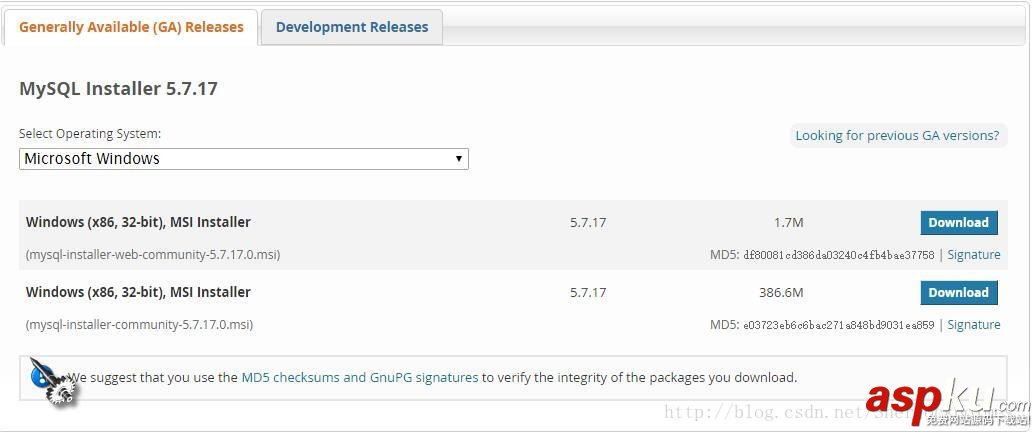
Task: Follow the MD5 checksums and GnuPG signatures link
Action: click(360, 378)
